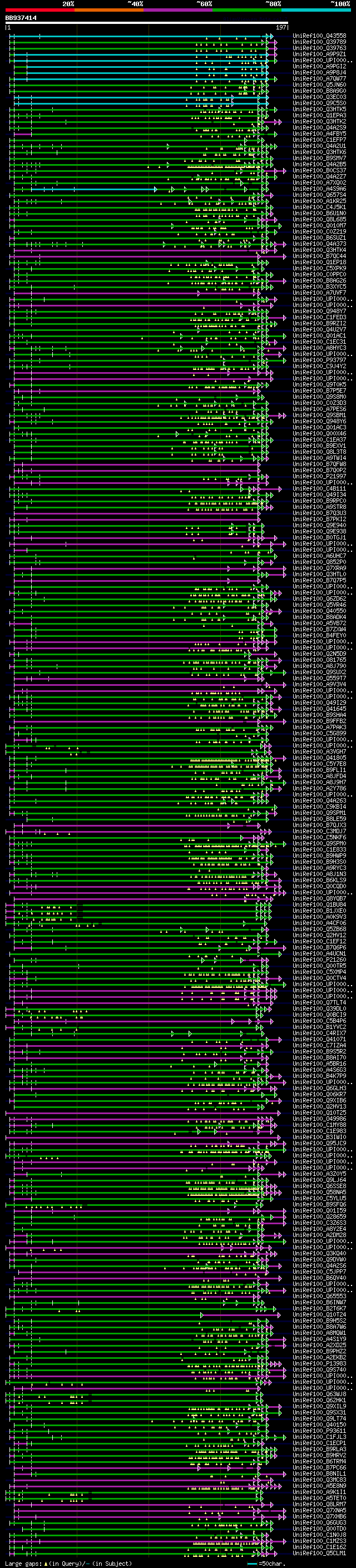Image resolution: width=356 pixels, height=1568 pixels.
Task: Select hit label UniRef100_A4CF06
Action: pos(319,923)
